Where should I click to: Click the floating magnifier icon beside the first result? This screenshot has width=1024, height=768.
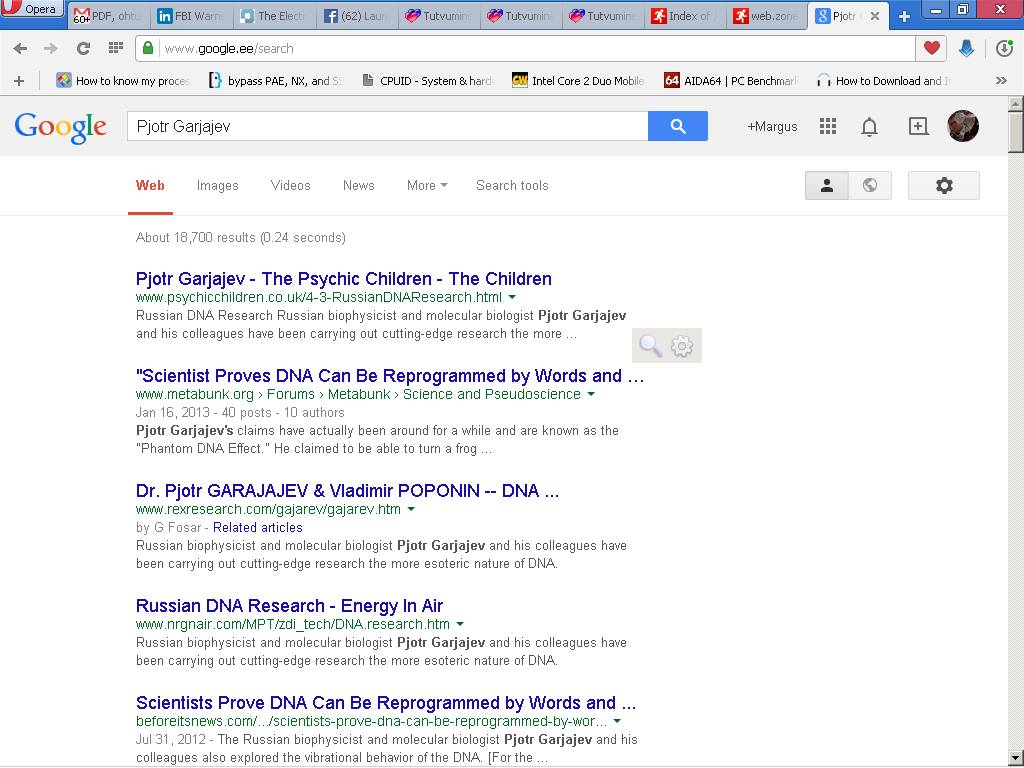click(650, 345)
